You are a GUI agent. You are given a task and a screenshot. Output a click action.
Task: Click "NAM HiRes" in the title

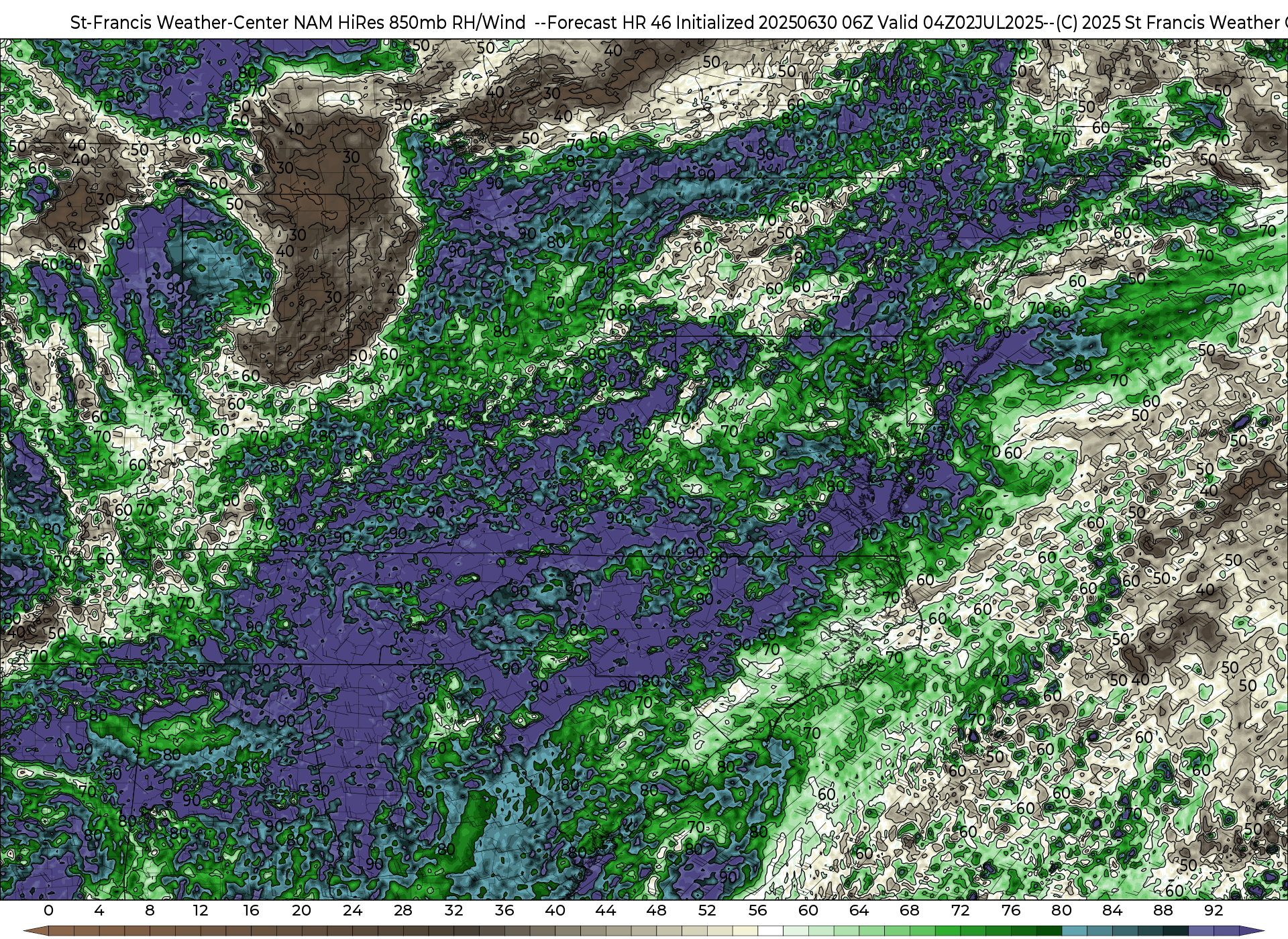coord(339,23)
